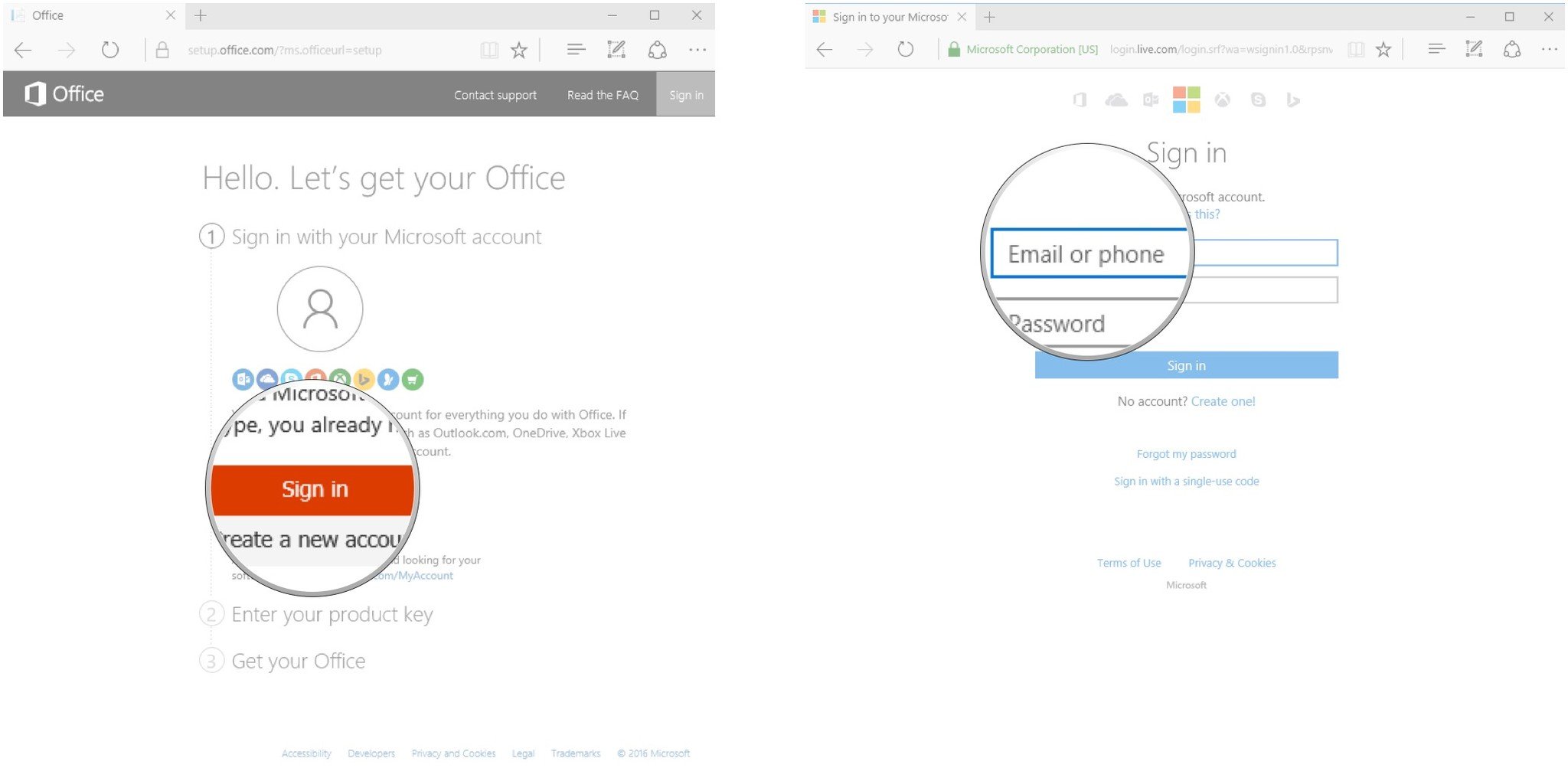Open the More menu in Office setup window

(697, 51)
